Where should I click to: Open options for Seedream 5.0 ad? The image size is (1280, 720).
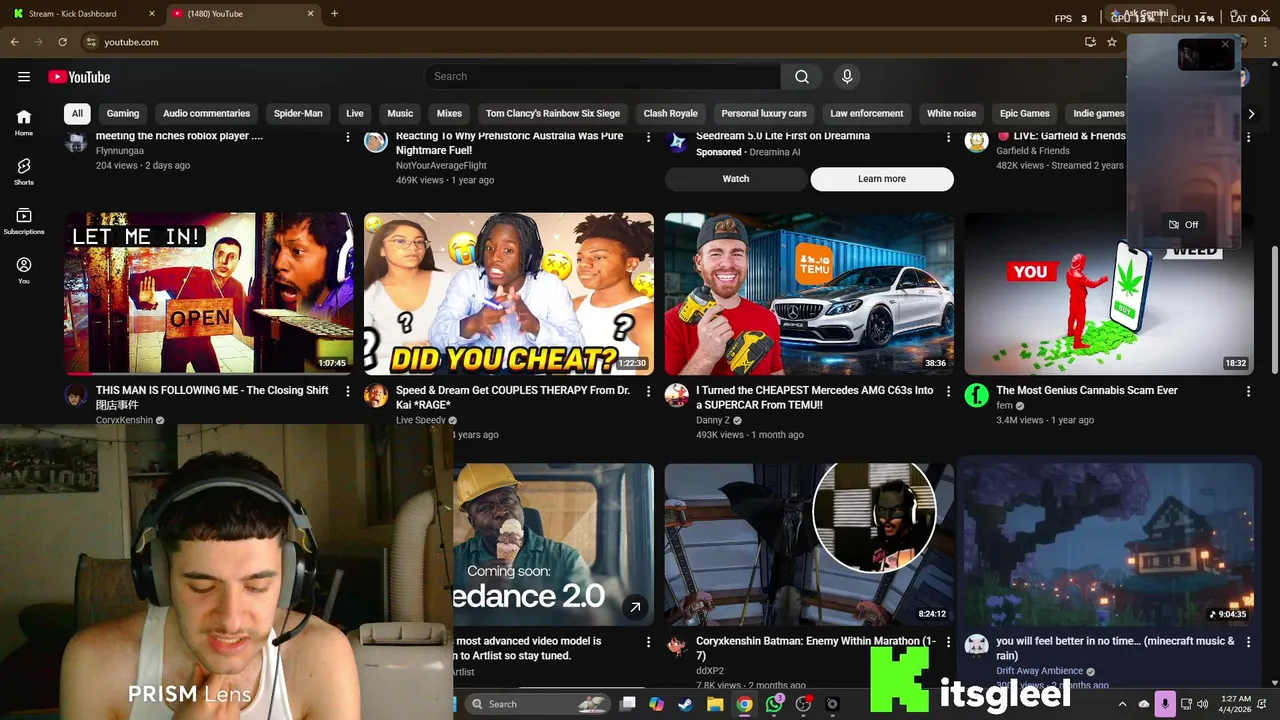[x=948, y=137]
